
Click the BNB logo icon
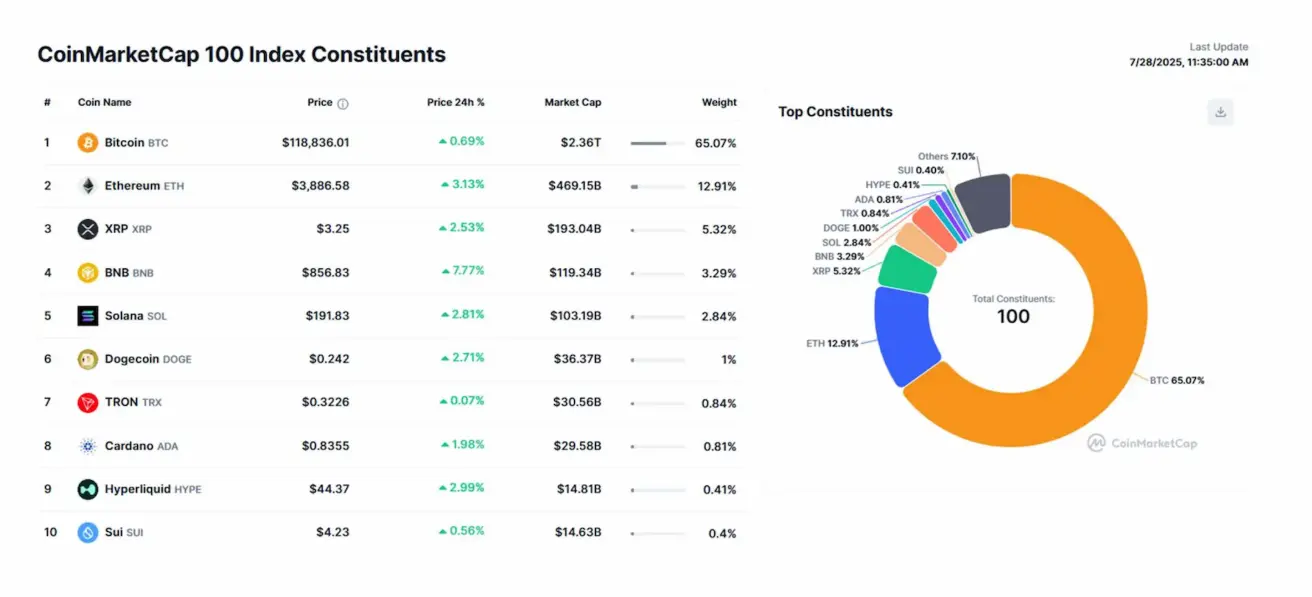point(88,273)
